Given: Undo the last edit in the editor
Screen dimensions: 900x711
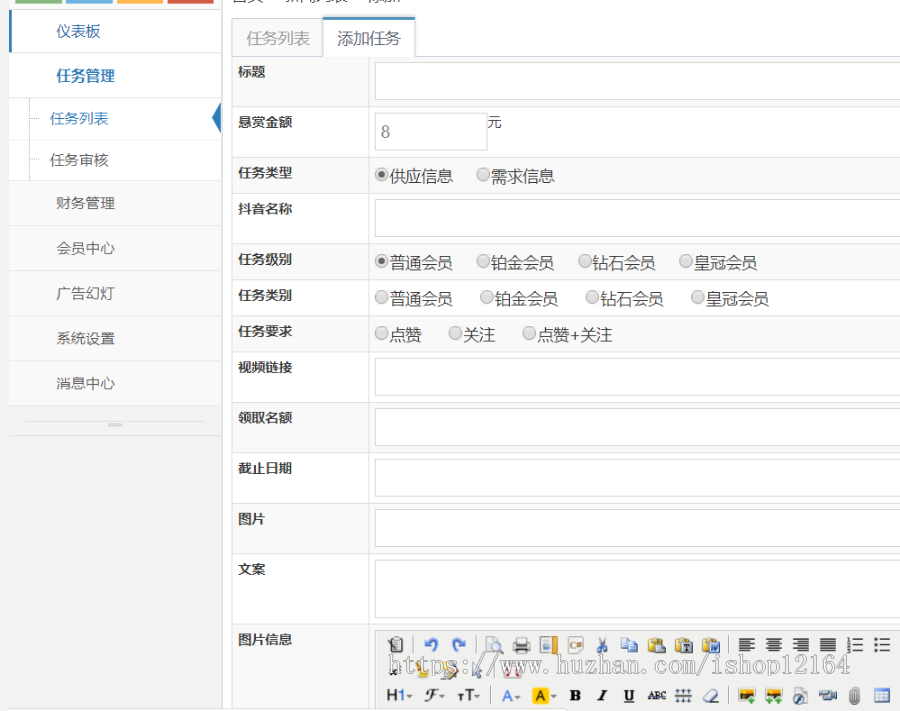Looking at the screenshot, I should coord(431,645).
